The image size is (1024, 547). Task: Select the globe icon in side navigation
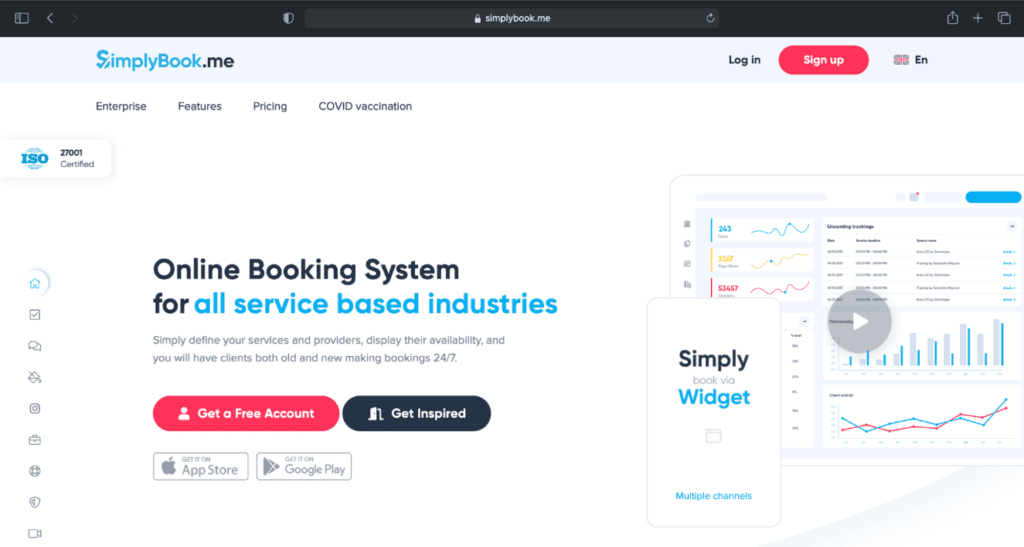(35, 471)
